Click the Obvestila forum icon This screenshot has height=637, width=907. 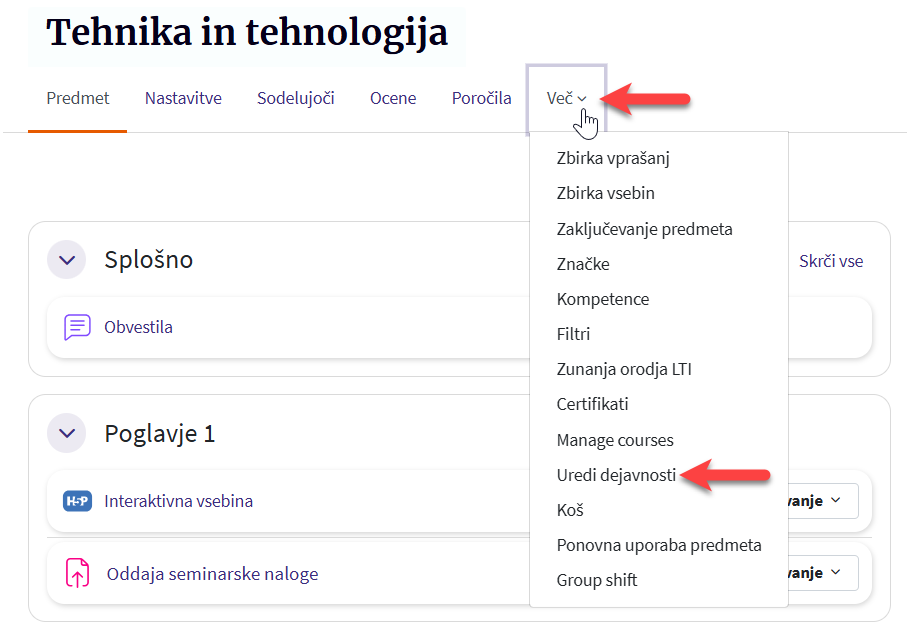coord(77,327)
